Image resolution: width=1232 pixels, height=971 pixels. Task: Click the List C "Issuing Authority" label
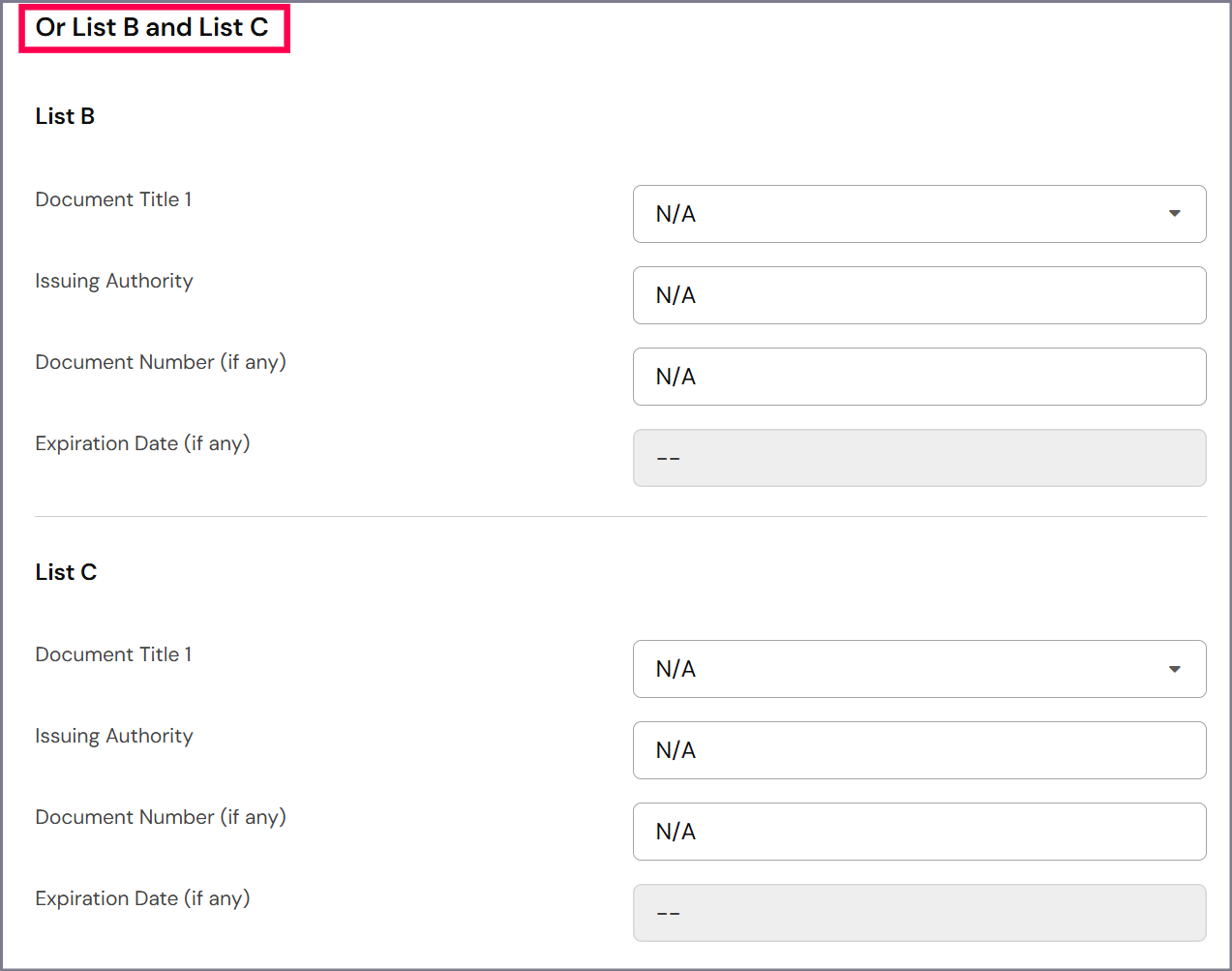(x=114, y=736)
